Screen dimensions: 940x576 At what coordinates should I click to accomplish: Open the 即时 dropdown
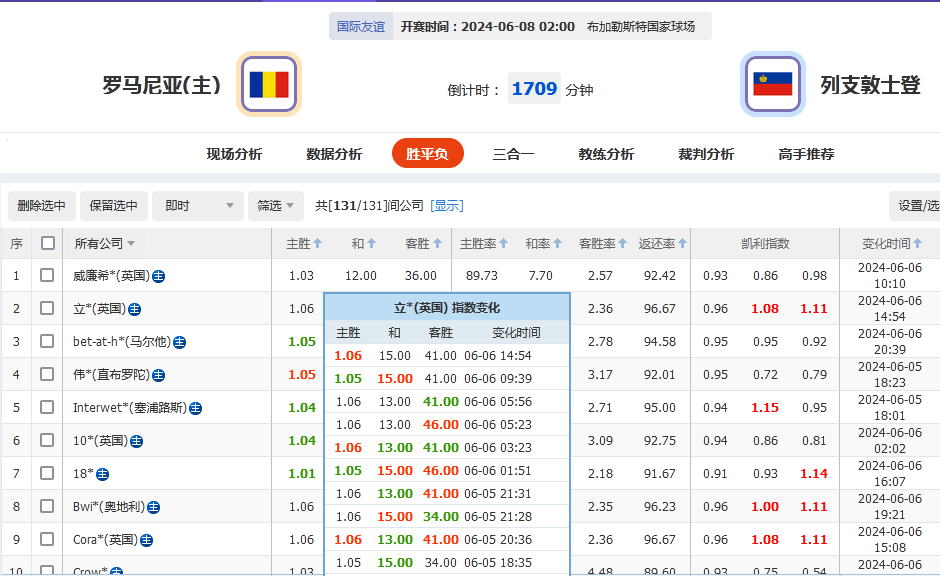(197, 206)
